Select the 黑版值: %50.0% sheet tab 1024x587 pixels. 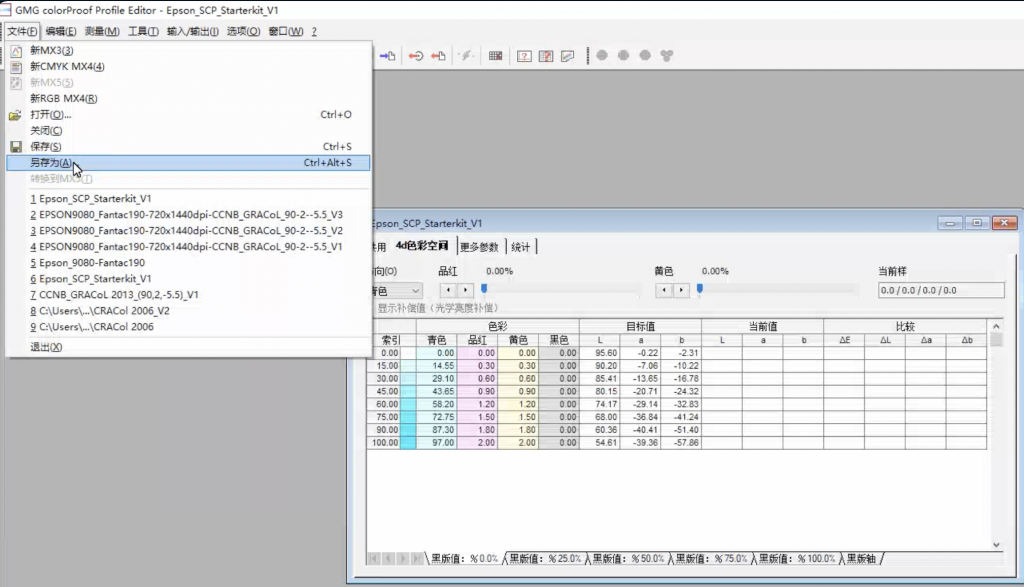(628, 559)
